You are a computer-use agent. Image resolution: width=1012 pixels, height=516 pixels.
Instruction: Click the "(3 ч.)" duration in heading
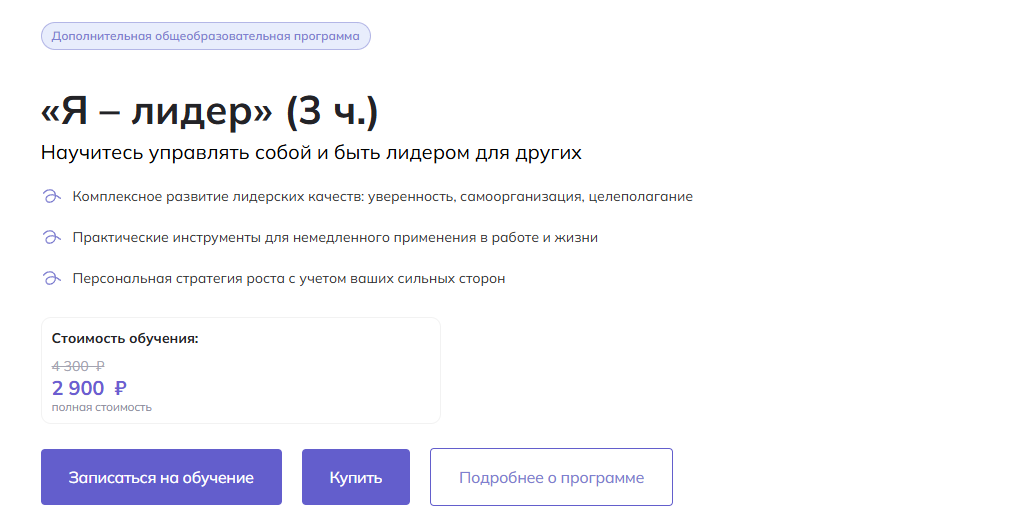tap(332, 112)
